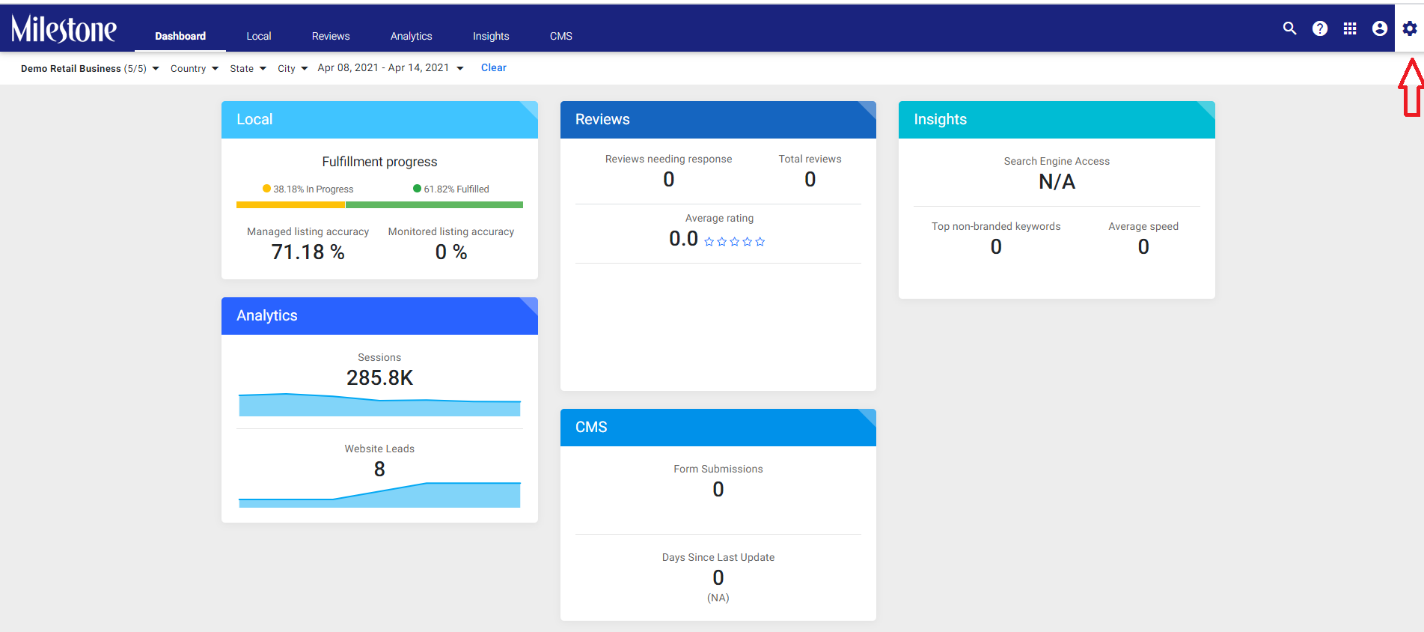Open the user account profile icon
The height and width of the screenshot is (632, 1424).
[1380, 28]
